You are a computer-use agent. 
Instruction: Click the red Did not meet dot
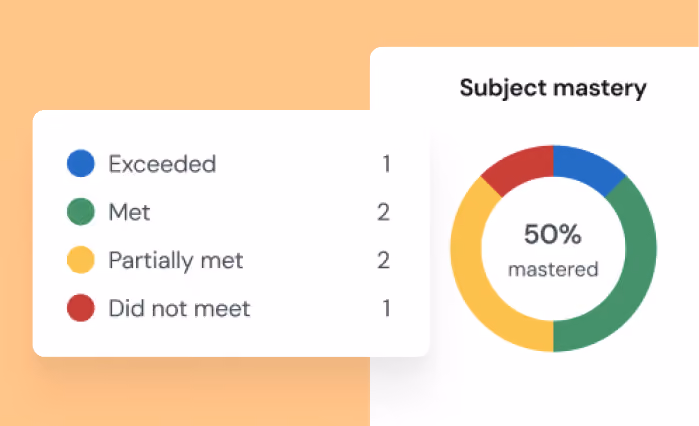pos(81,308)
